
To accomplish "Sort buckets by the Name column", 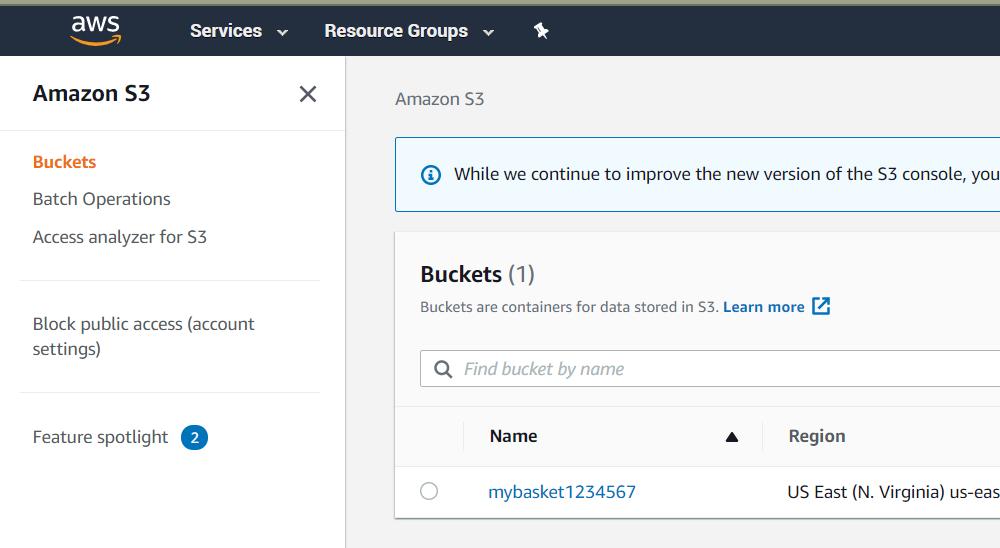I will [513, 436].
